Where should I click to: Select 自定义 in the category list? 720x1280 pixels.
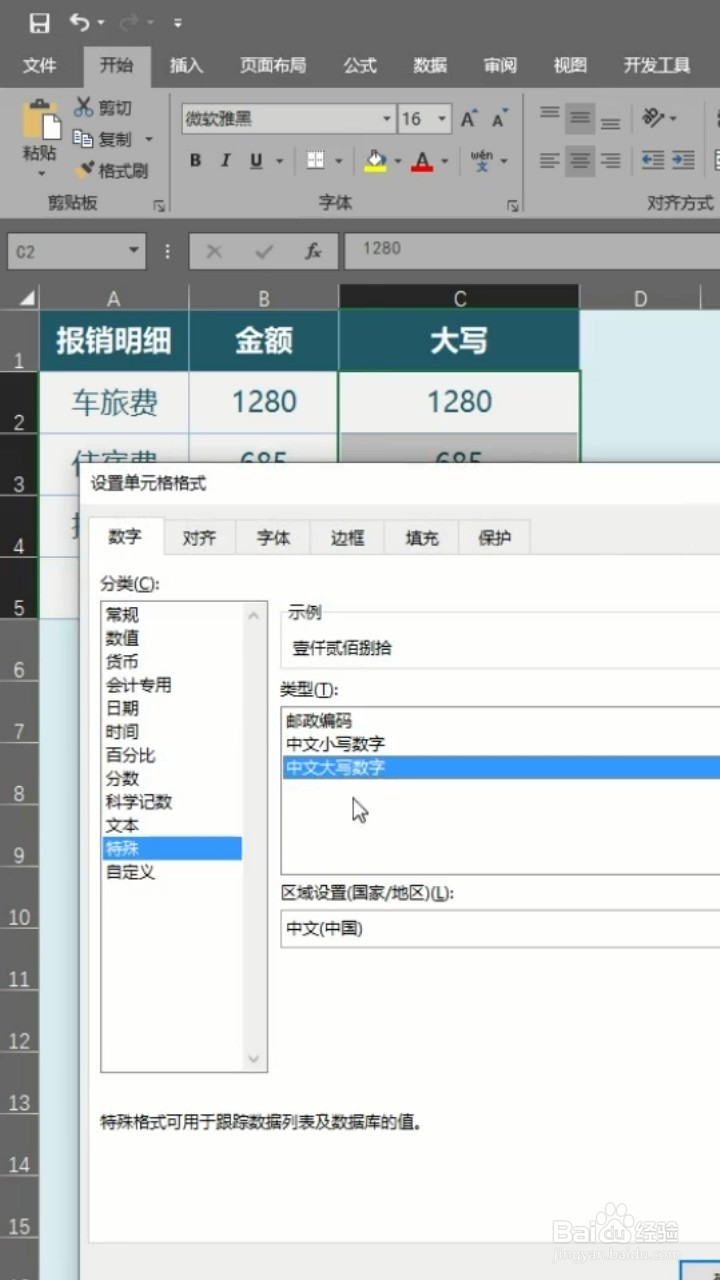(172, 872)
